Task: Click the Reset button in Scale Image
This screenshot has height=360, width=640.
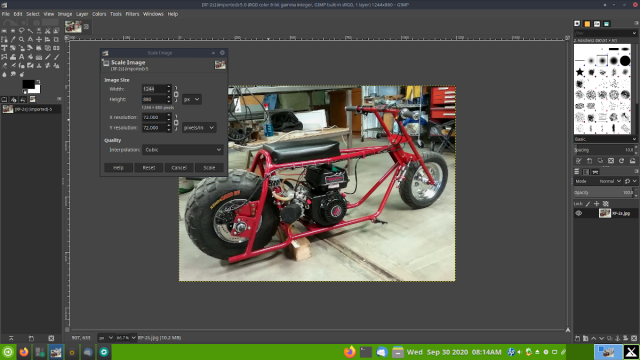Action: click(149, 168)
